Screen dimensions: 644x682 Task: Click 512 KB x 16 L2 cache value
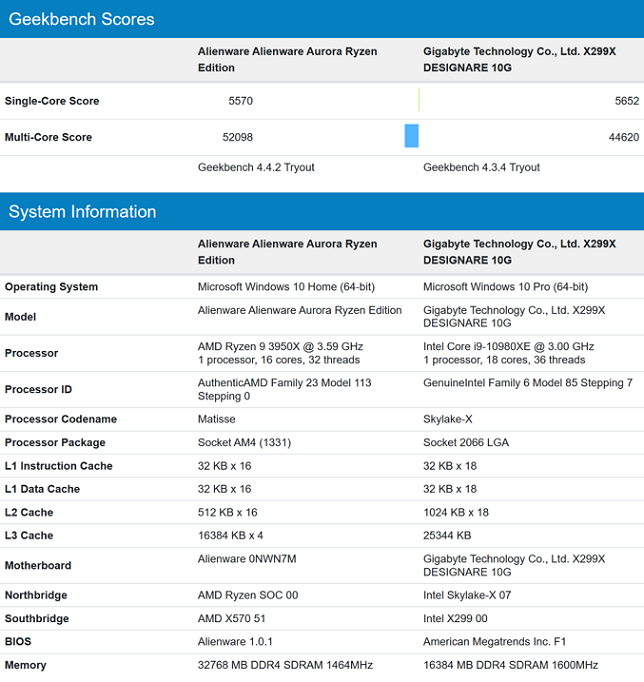[x=227, y=512]
